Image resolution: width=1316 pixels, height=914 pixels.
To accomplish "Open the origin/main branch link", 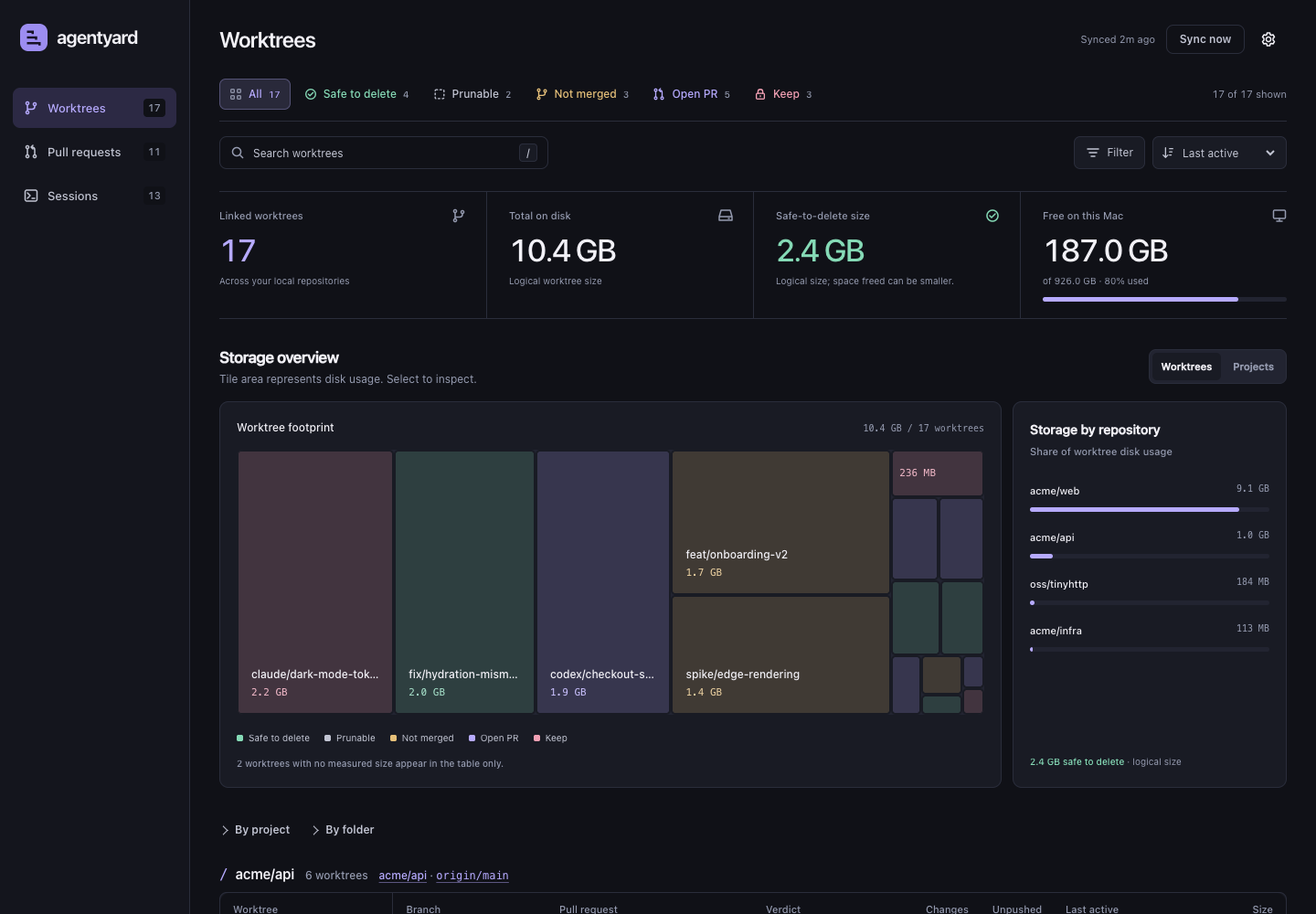I will pyautogui.click(x=472, y=876).
